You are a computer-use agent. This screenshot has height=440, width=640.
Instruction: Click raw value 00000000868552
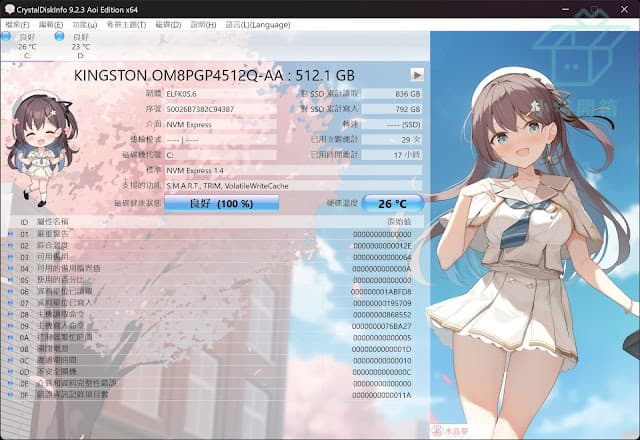382,315
